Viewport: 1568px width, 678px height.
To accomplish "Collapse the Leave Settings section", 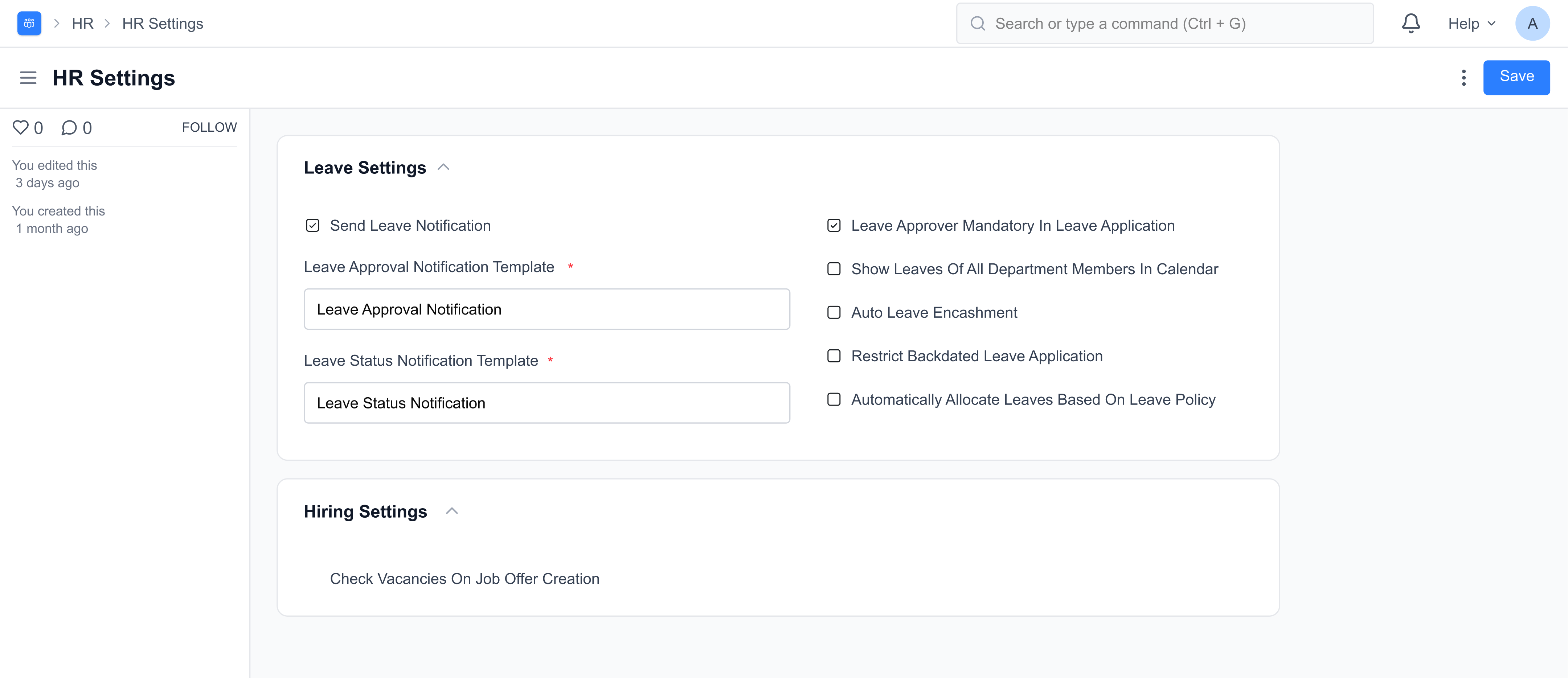I will pyautogui.click(x=444, y=167).
